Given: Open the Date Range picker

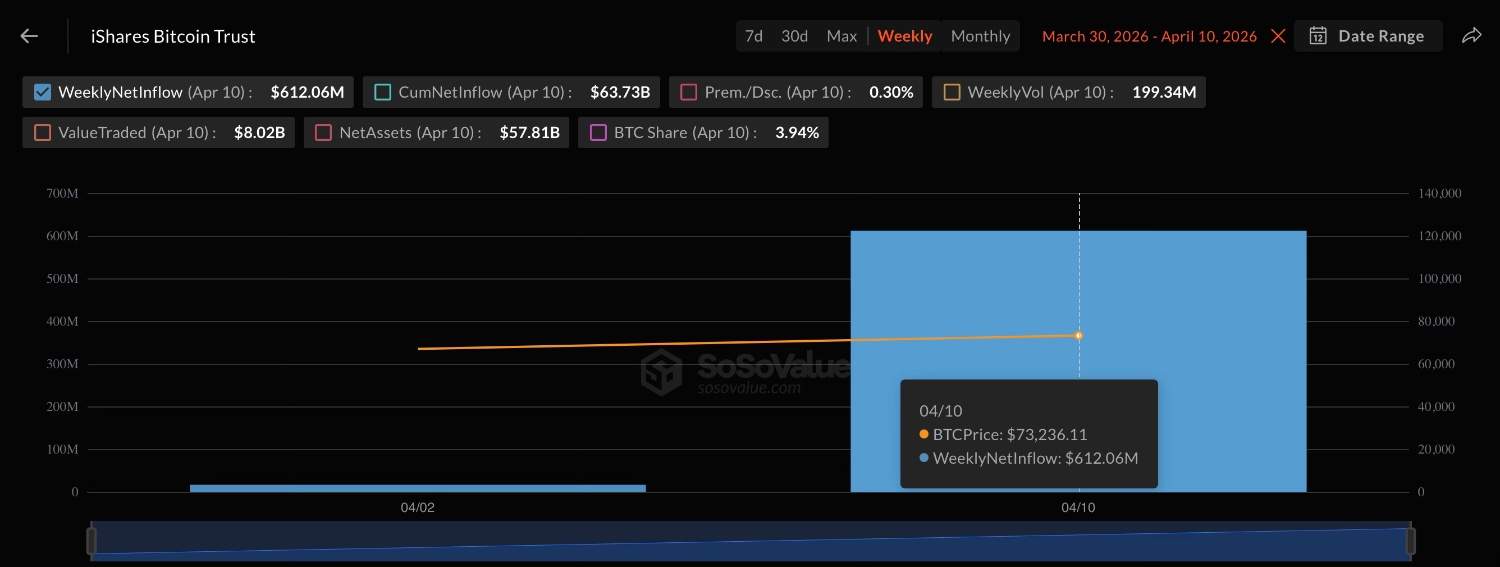Looking at the screenshot, I should (x=1368, y=36).
